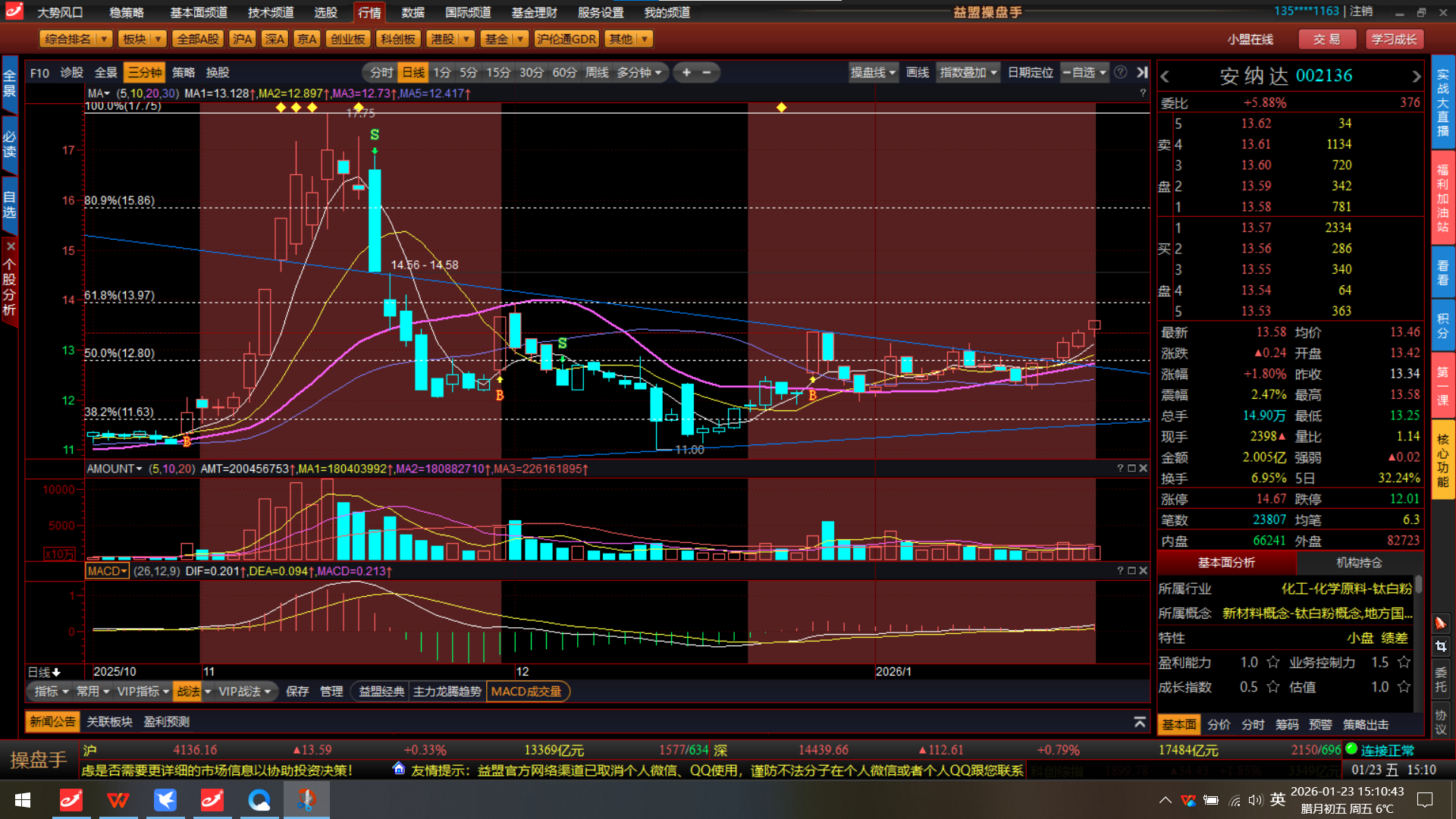This screenshot has width=1456, height=819.
Task: Collapse right panel with arrow-bar icon
Action: pos(1142,72)
